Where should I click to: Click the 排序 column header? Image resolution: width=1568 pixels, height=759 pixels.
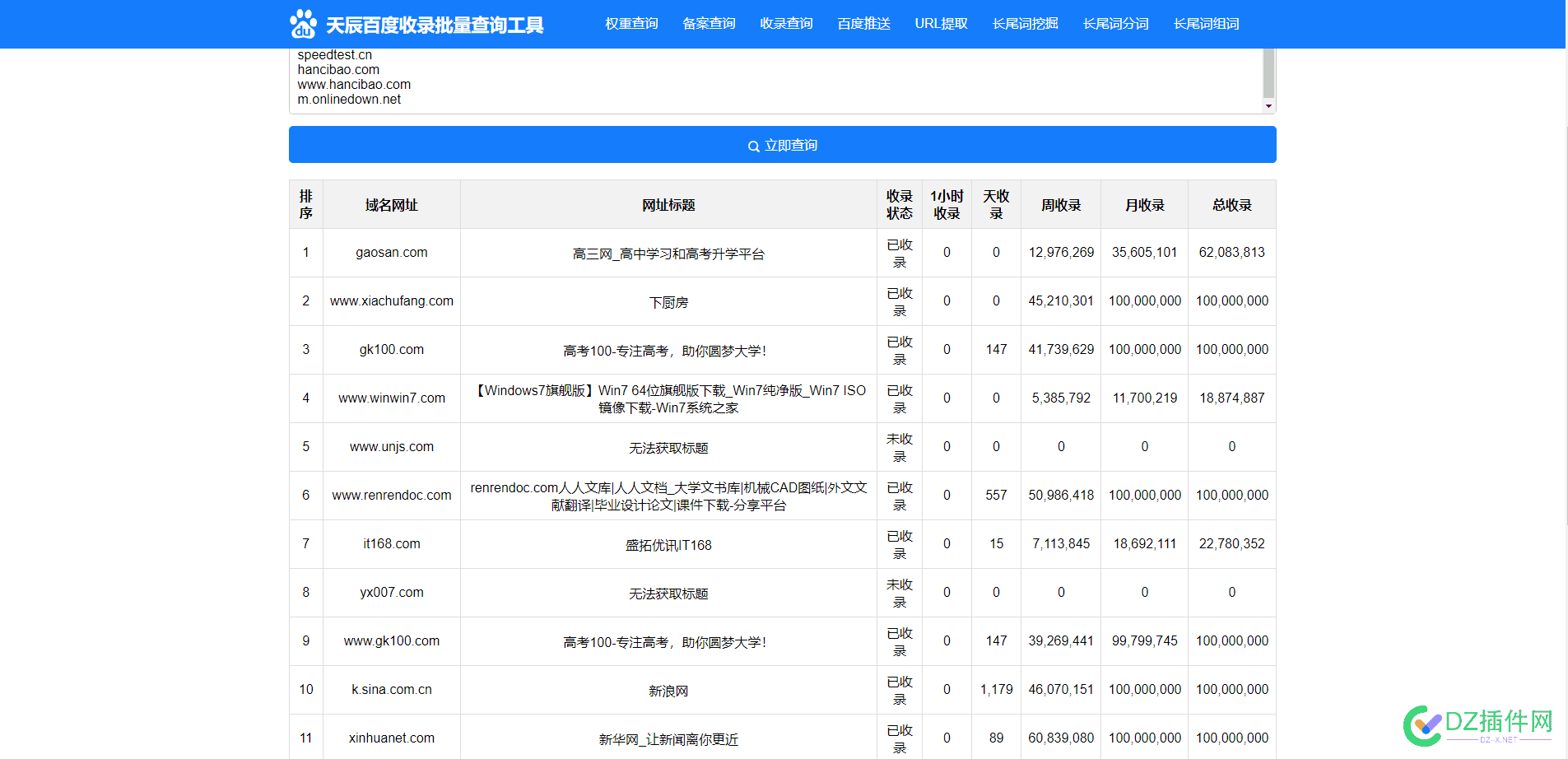(x=306, y=205)
